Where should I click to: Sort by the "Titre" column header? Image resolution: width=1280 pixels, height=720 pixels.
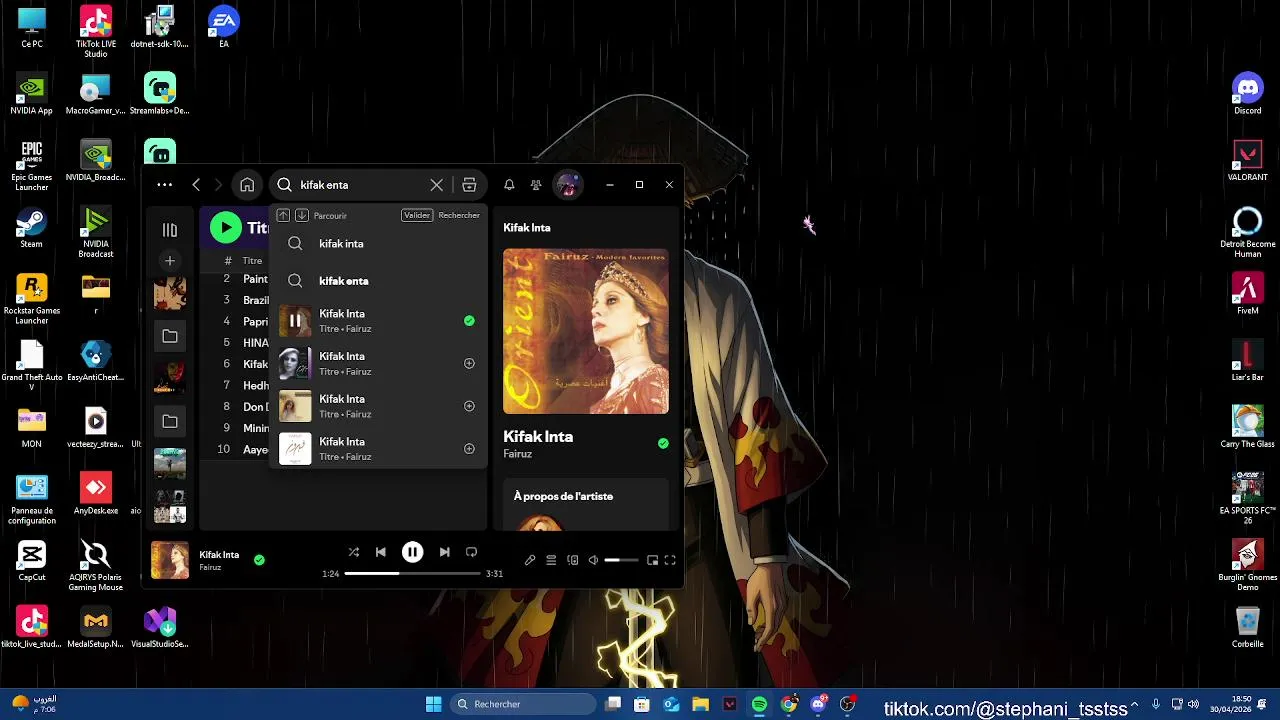253,261
